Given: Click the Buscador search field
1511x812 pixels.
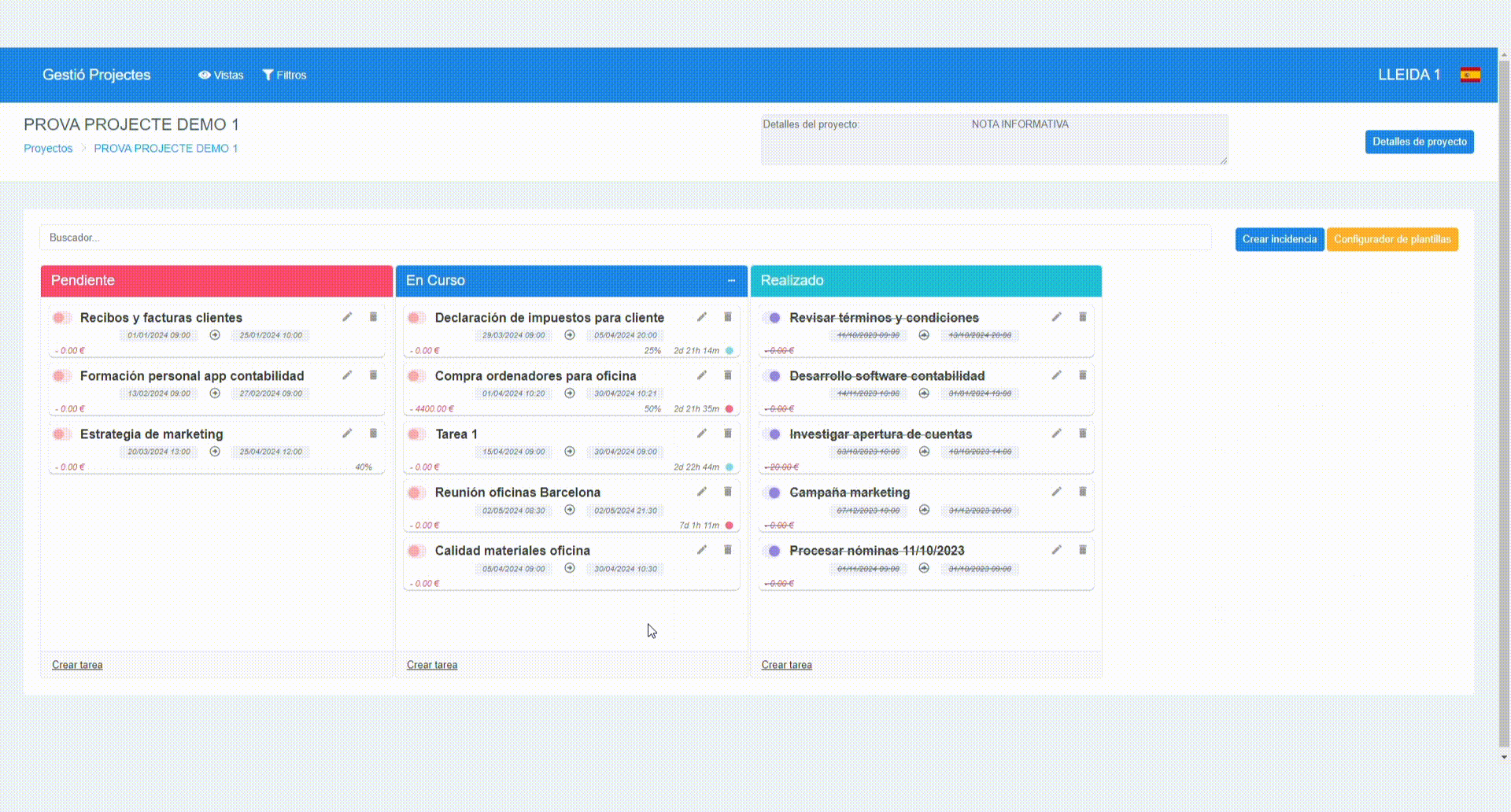Looking at the screenshot, I should 625,238.
